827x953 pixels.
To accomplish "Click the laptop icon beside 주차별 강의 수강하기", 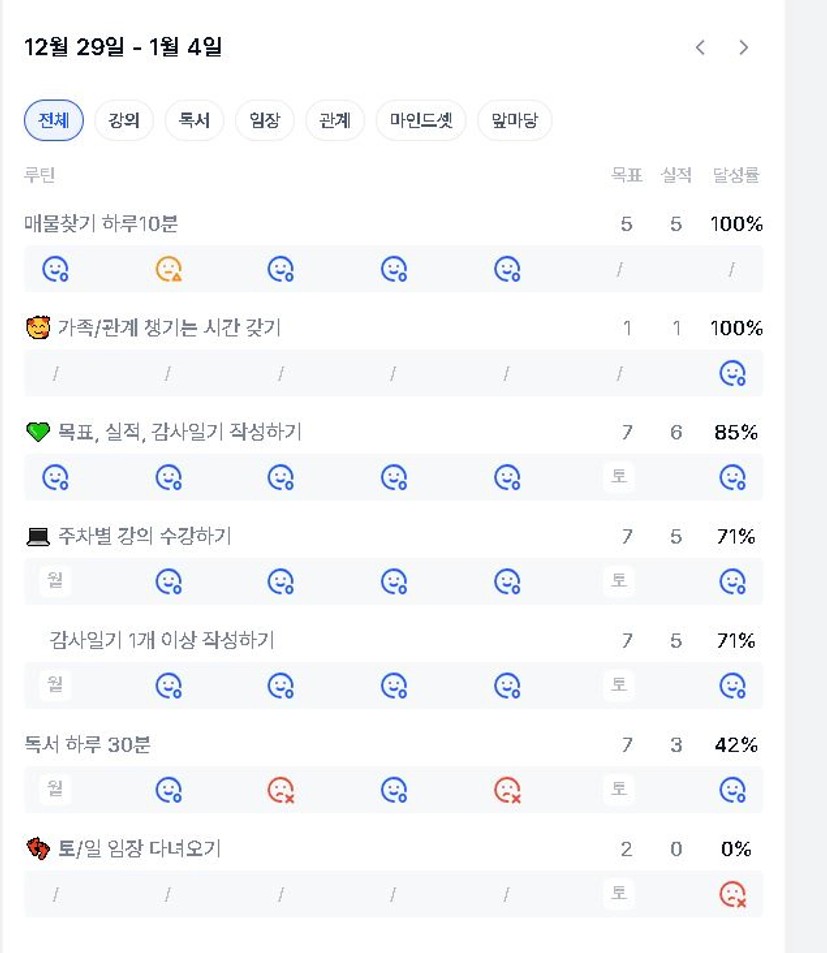I will click(x=37, y=537).
